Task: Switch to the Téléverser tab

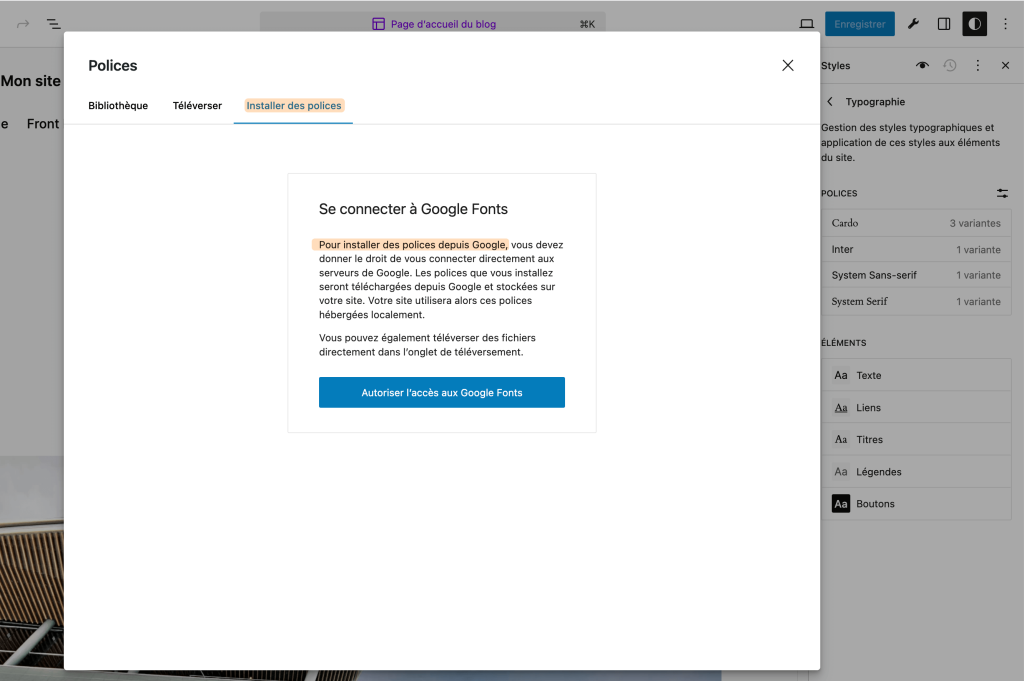Action: pyautogui.click(x=197, y=106)
